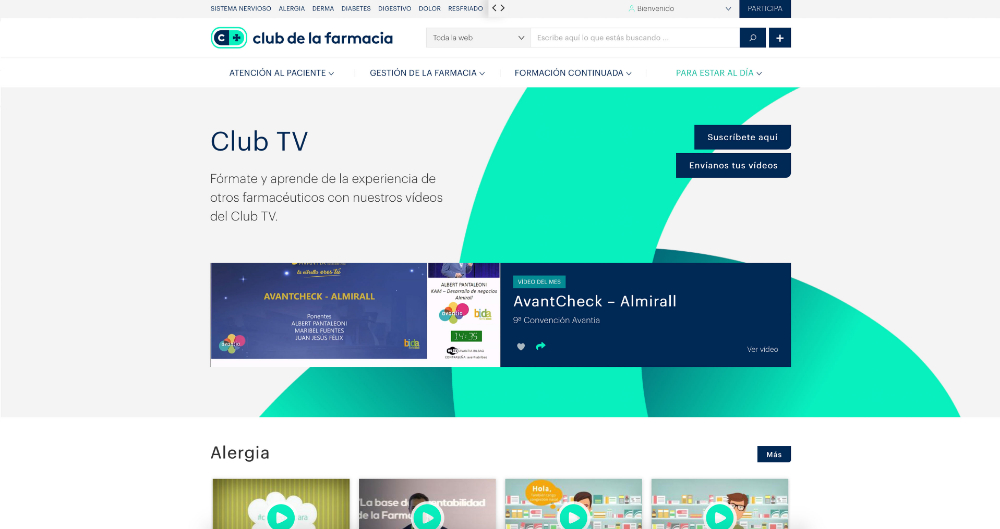Open the Resfriado topic

(466, 8)
